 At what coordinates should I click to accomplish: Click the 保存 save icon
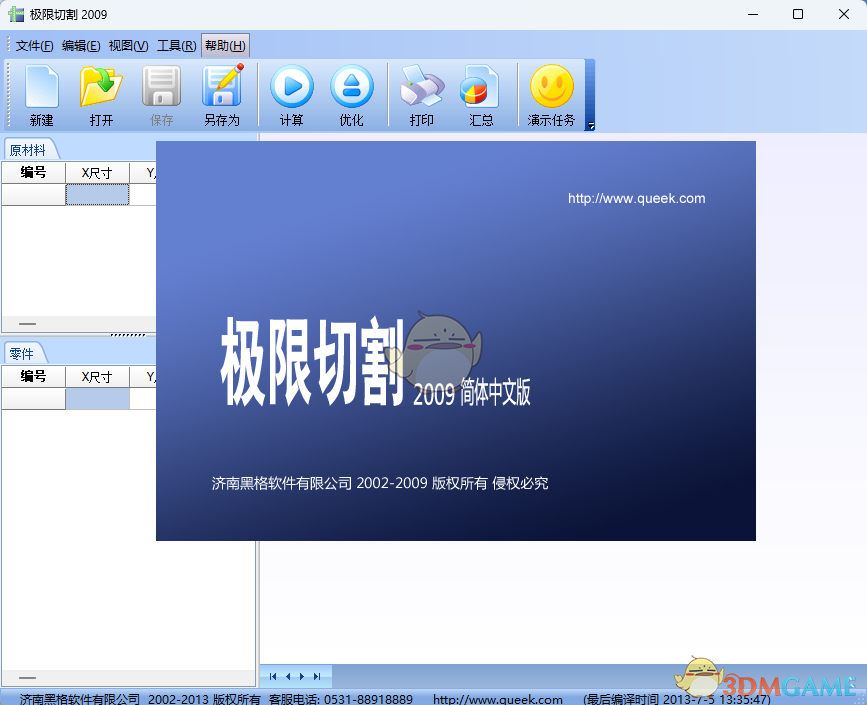pos(161,95)
